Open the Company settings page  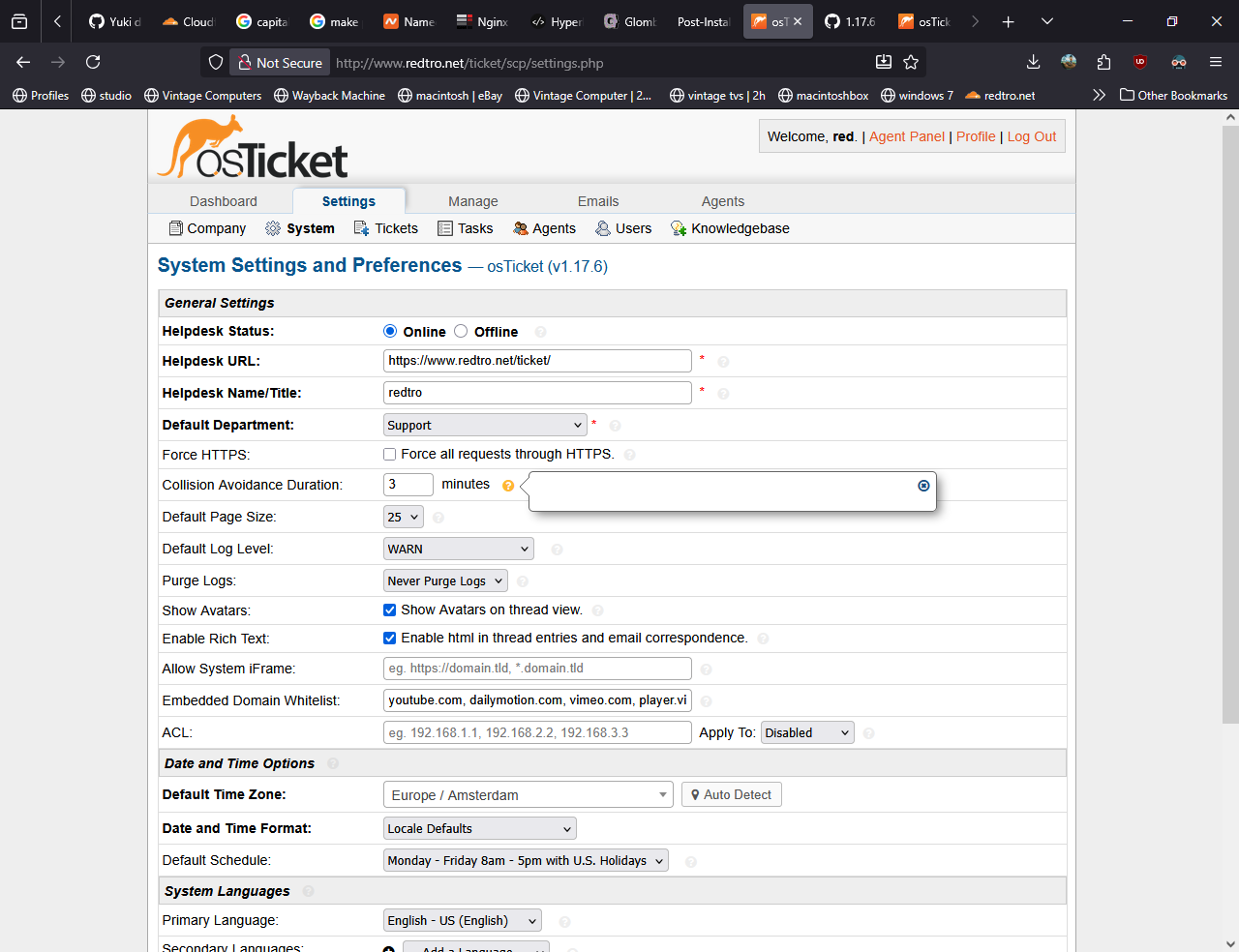click(207, 228)
